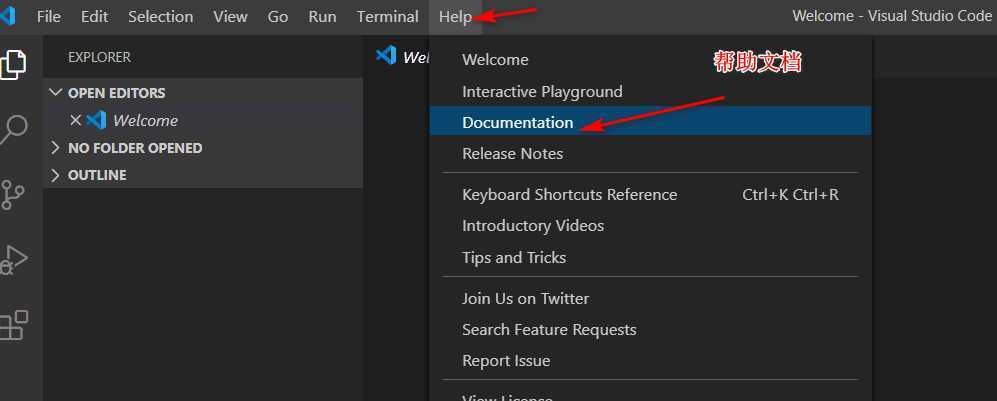Open the File menu
This screenshot has width=997, height=401.
point(49,17)
